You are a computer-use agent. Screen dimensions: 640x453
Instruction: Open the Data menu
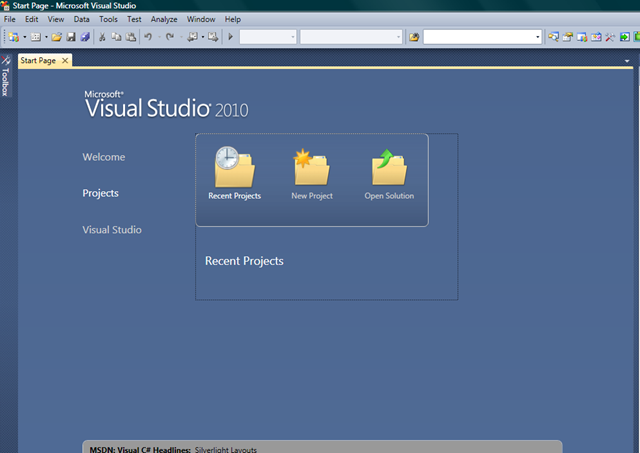pyautogui.click(x=82, y=19)
